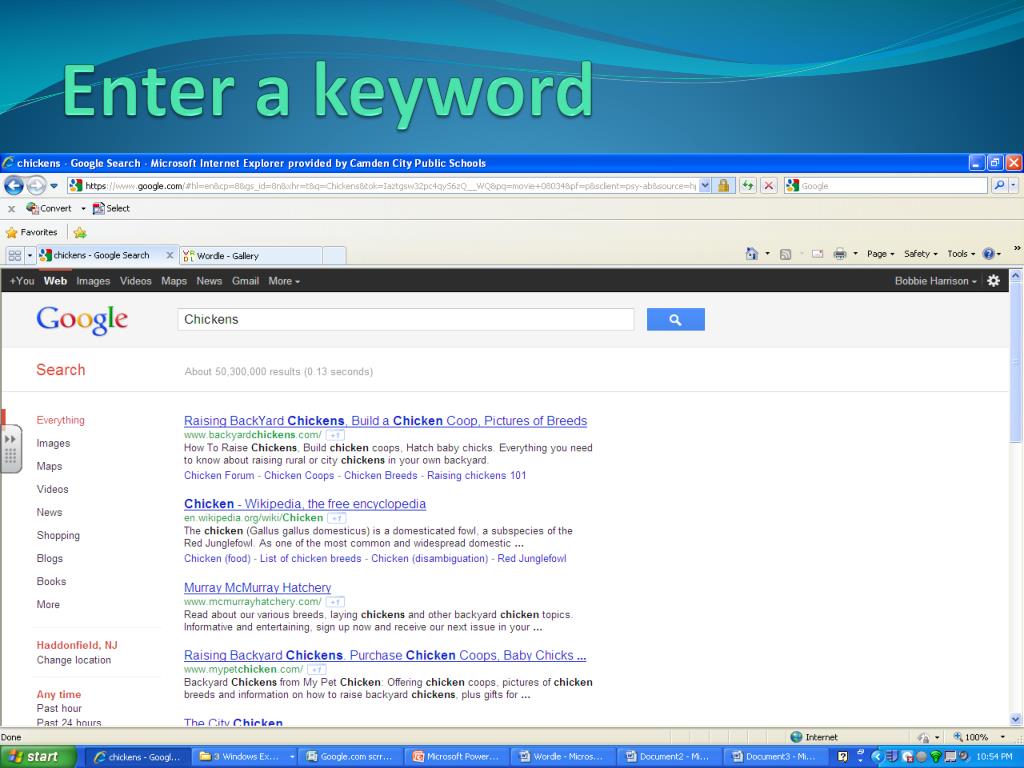The width and height of the screenshot is (1024, 768).
Task: Click Chicken Coops sitelink
Action: [299, 475]
